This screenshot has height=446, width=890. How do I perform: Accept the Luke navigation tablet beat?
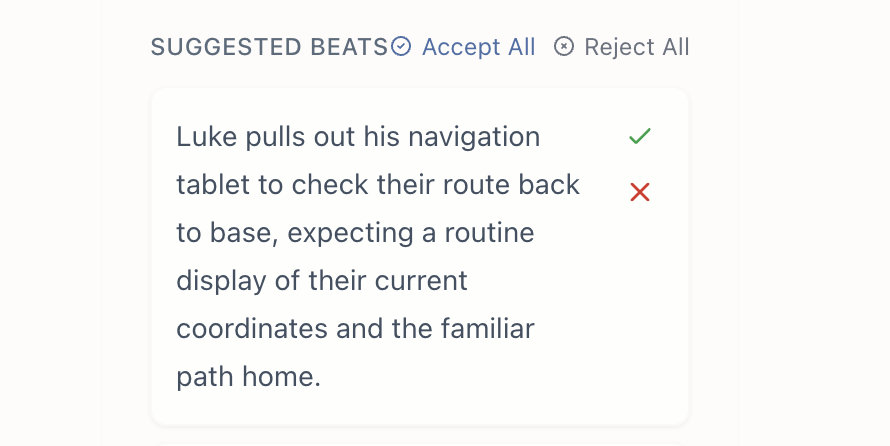click(640, 136)
